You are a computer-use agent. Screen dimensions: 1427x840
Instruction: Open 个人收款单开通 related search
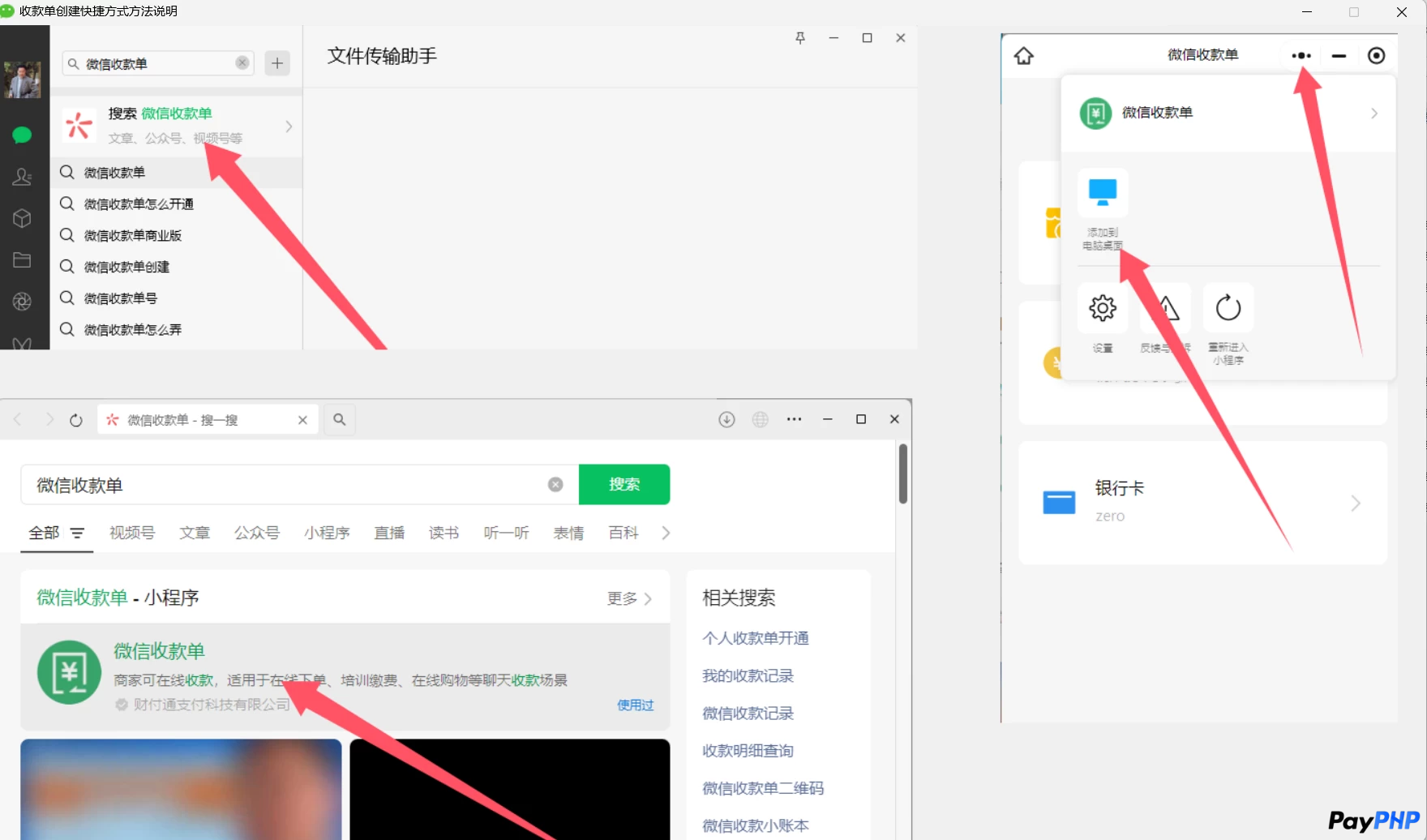[756, 638]
